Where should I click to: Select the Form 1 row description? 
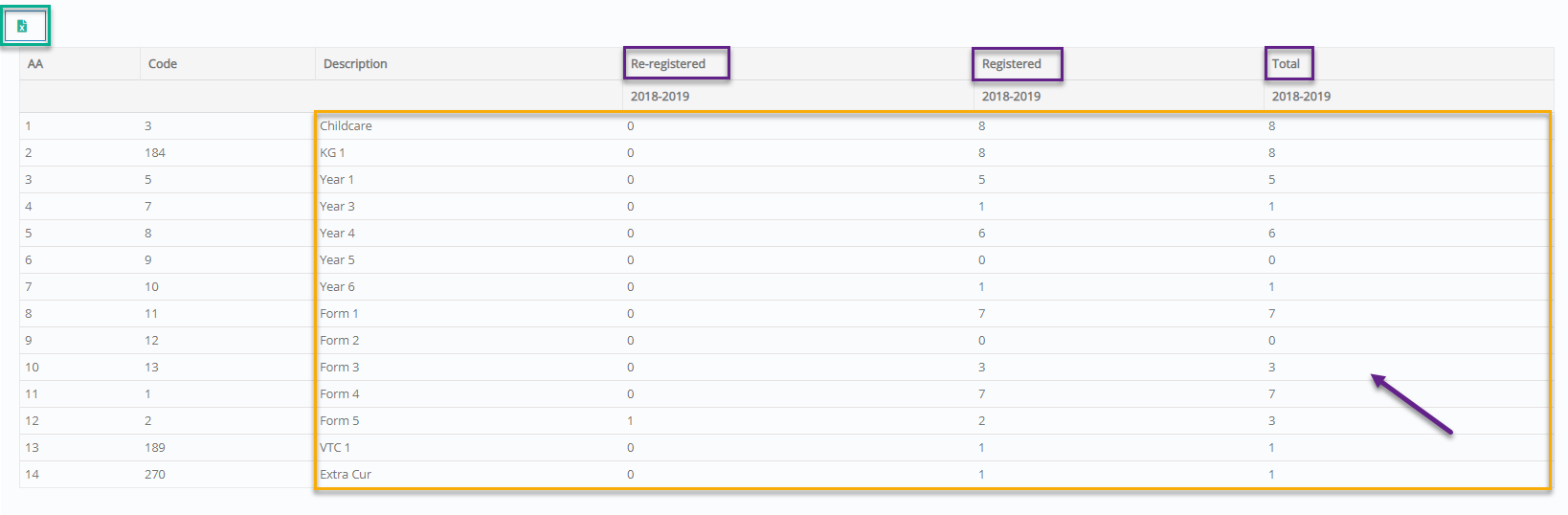[x=339, y=314]
